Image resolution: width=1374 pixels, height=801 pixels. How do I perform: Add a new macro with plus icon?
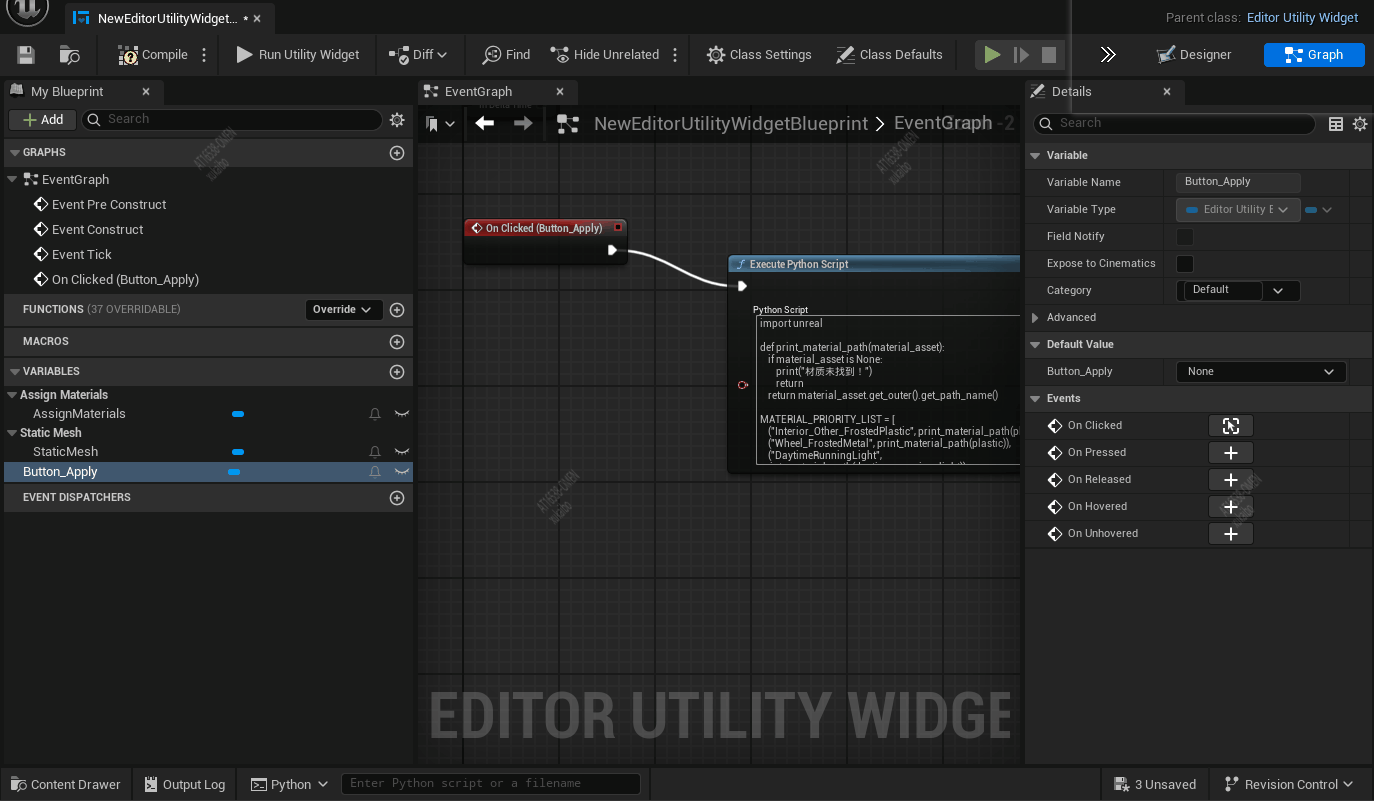point(397,342)
